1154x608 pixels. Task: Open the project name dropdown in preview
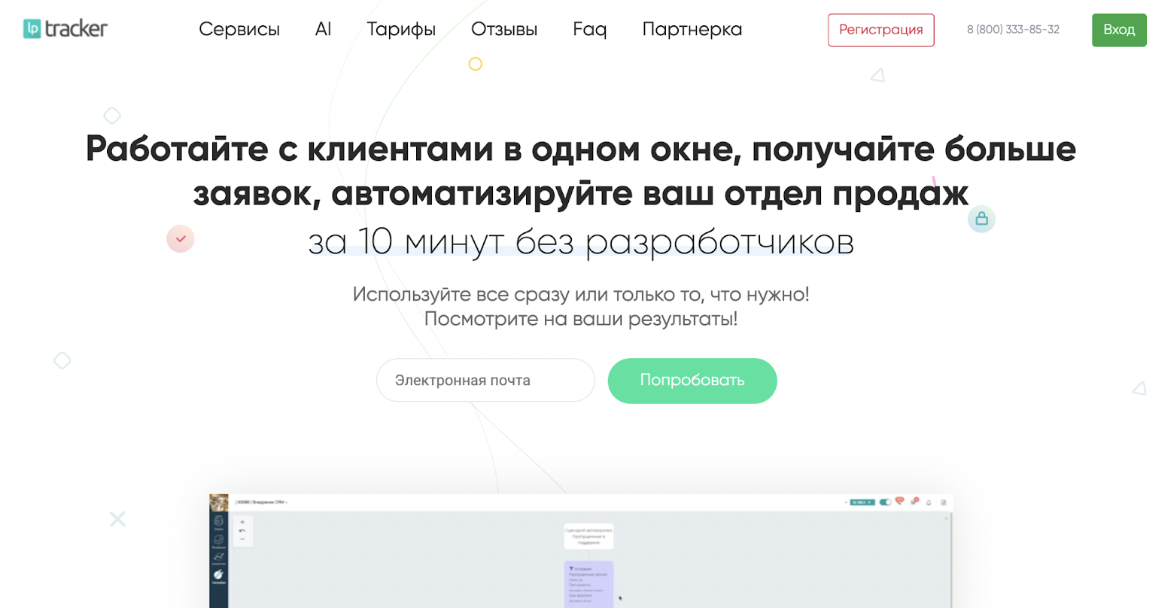(x=261, y=502)
